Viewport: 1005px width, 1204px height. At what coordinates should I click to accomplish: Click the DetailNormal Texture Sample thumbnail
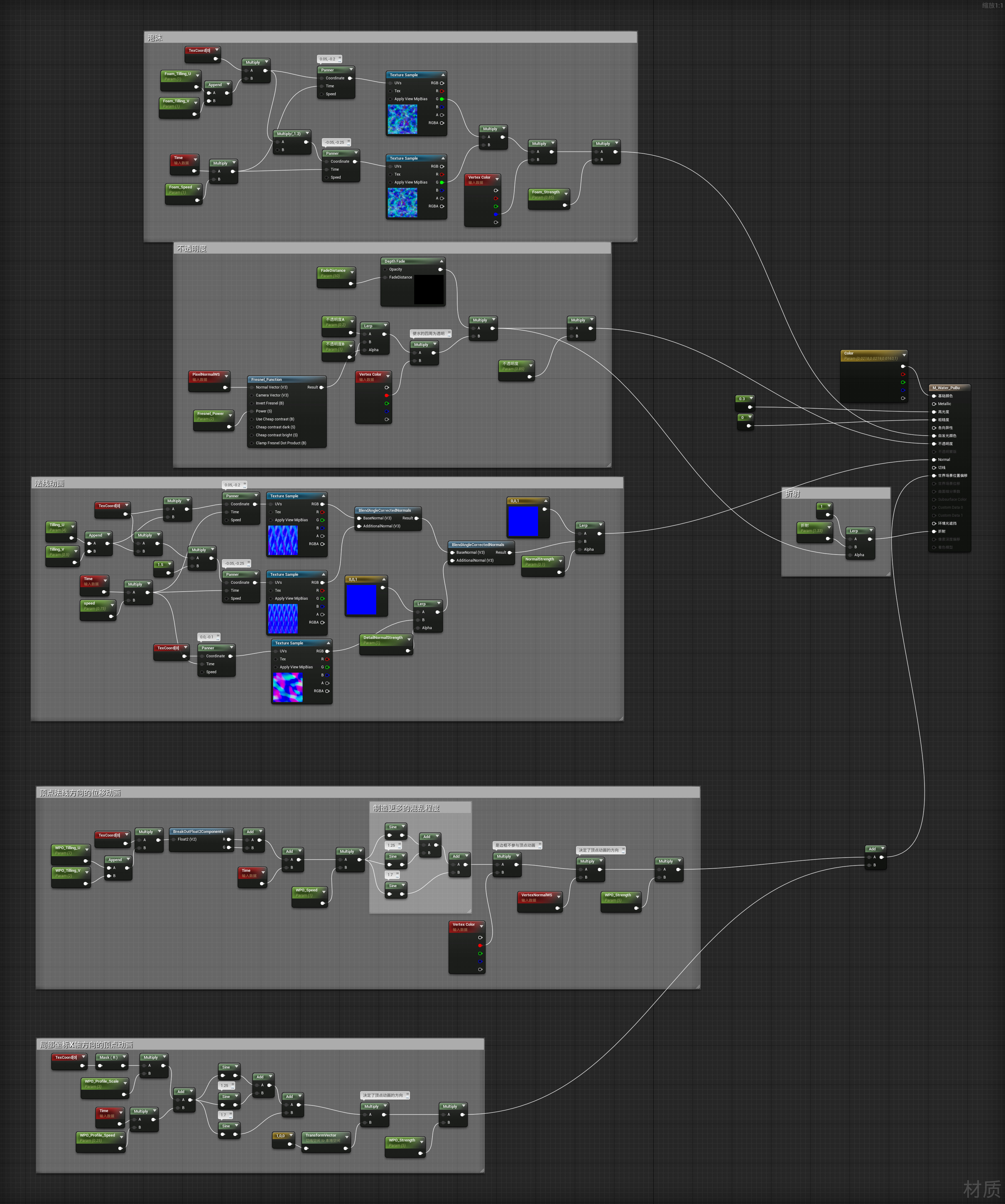click(287, 687)
